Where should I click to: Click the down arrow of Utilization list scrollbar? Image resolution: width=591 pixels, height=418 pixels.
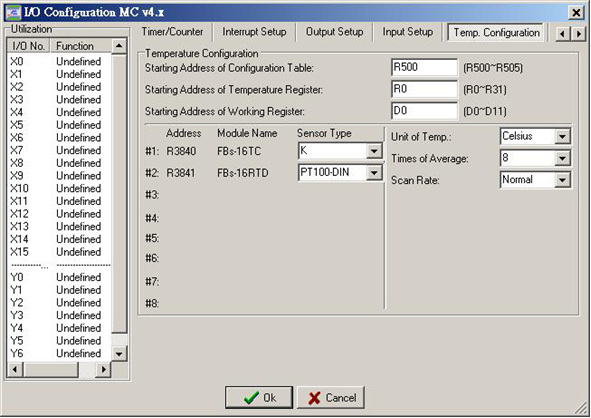[x=119, y=354]
